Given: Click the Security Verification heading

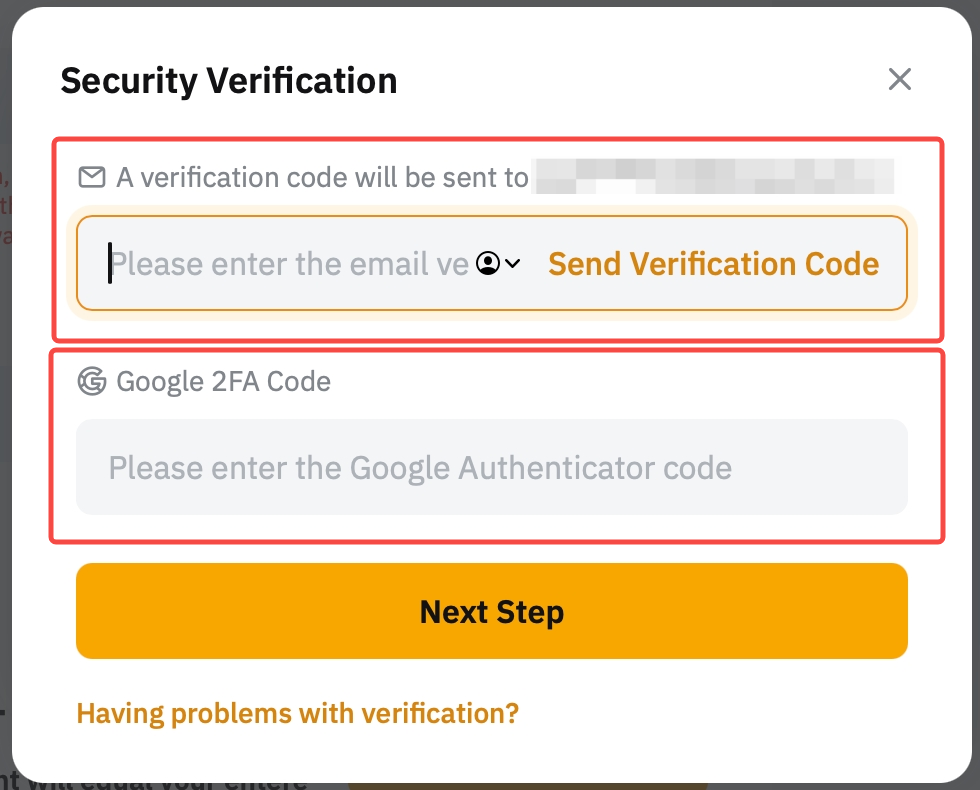Looking at the screenshot, I should point(229,81).
